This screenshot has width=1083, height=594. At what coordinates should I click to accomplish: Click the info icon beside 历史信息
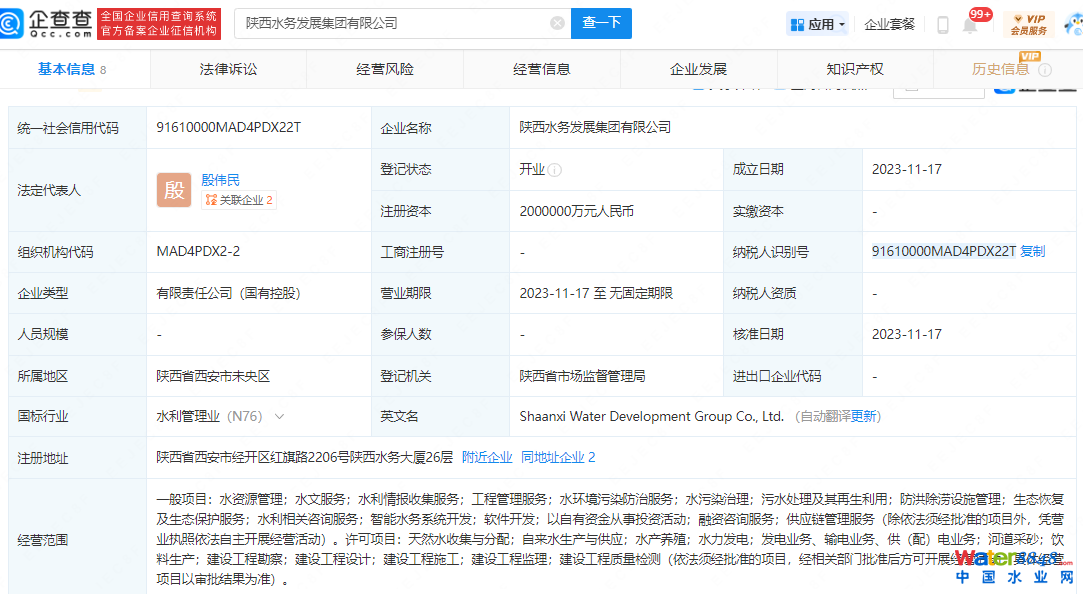(1045, 70)
